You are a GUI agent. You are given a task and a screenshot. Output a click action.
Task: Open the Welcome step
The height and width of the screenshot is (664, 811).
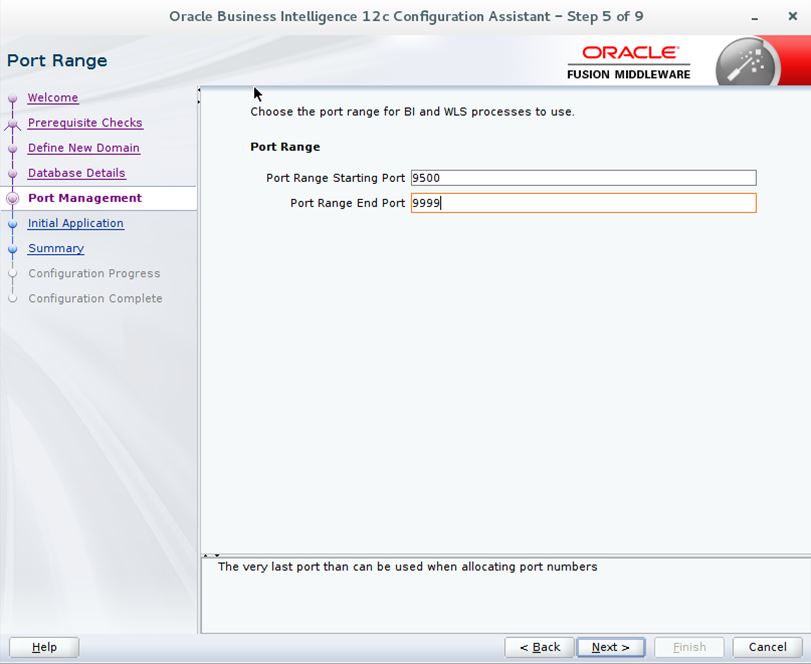pyautogui.click(x=53, y=97)
